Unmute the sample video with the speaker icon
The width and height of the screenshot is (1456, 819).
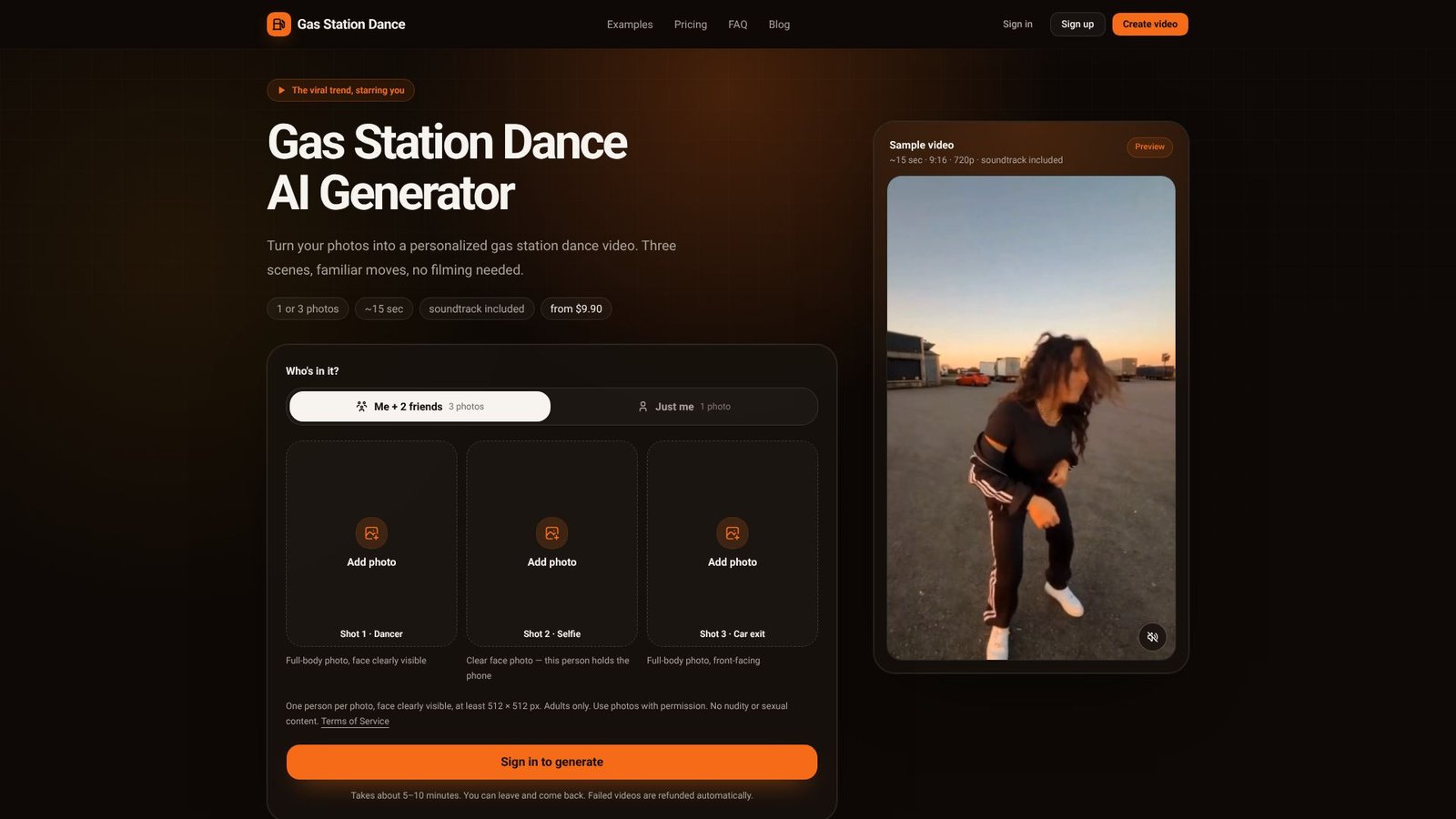1152,637
